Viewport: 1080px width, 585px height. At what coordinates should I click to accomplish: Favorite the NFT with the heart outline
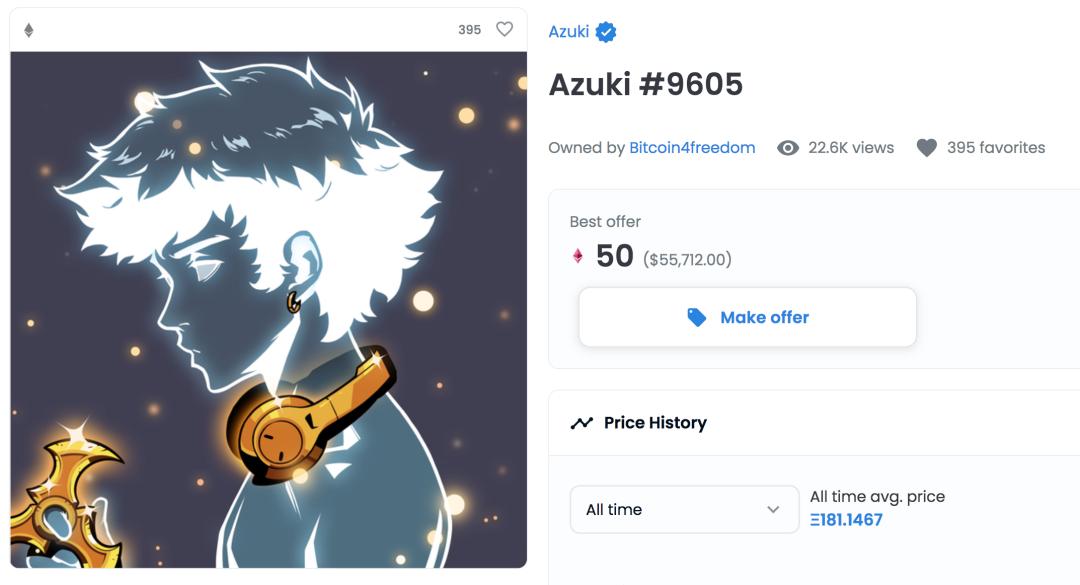(x=505, y=29)
